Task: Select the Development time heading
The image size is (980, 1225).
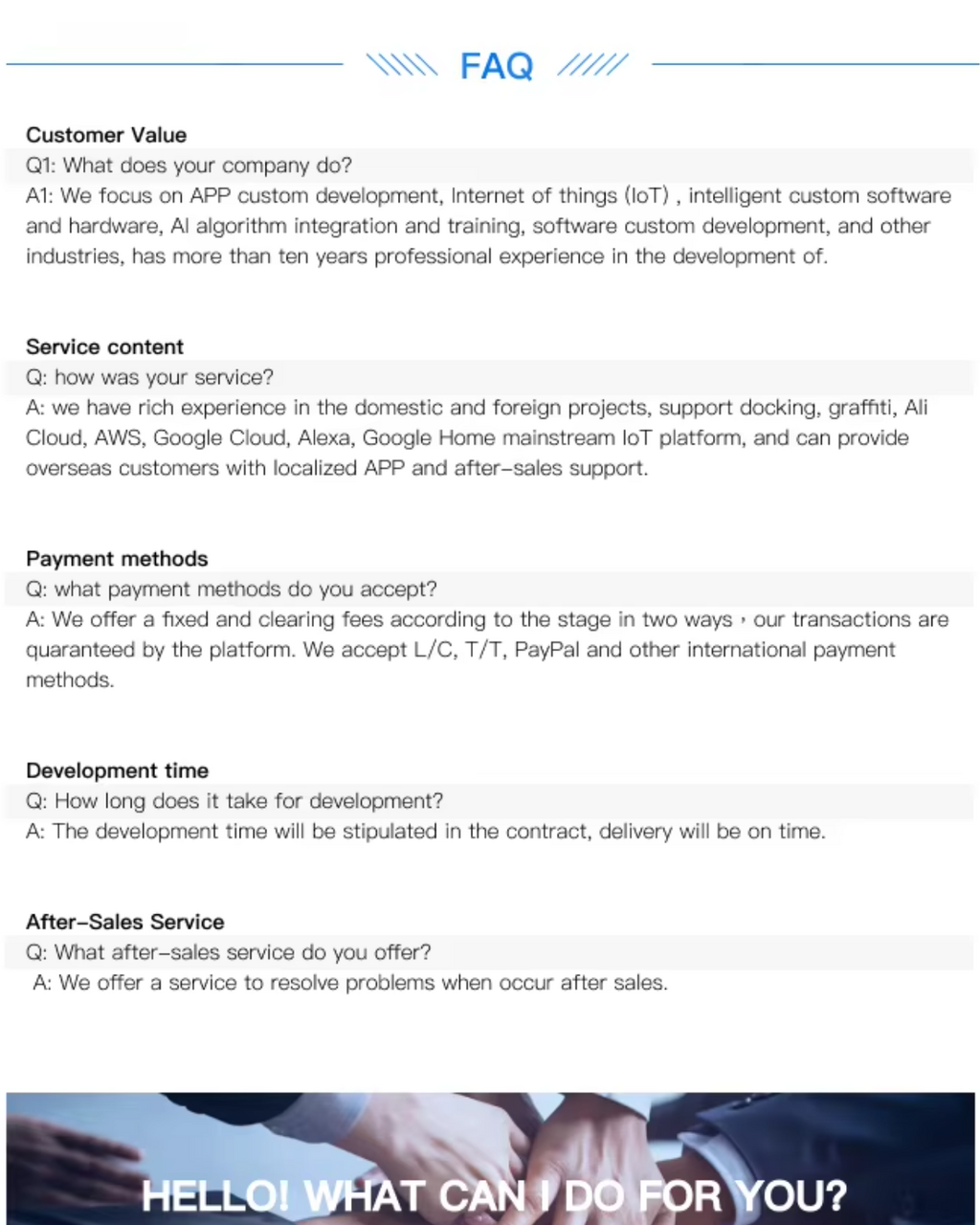Action: coord(117,771)
